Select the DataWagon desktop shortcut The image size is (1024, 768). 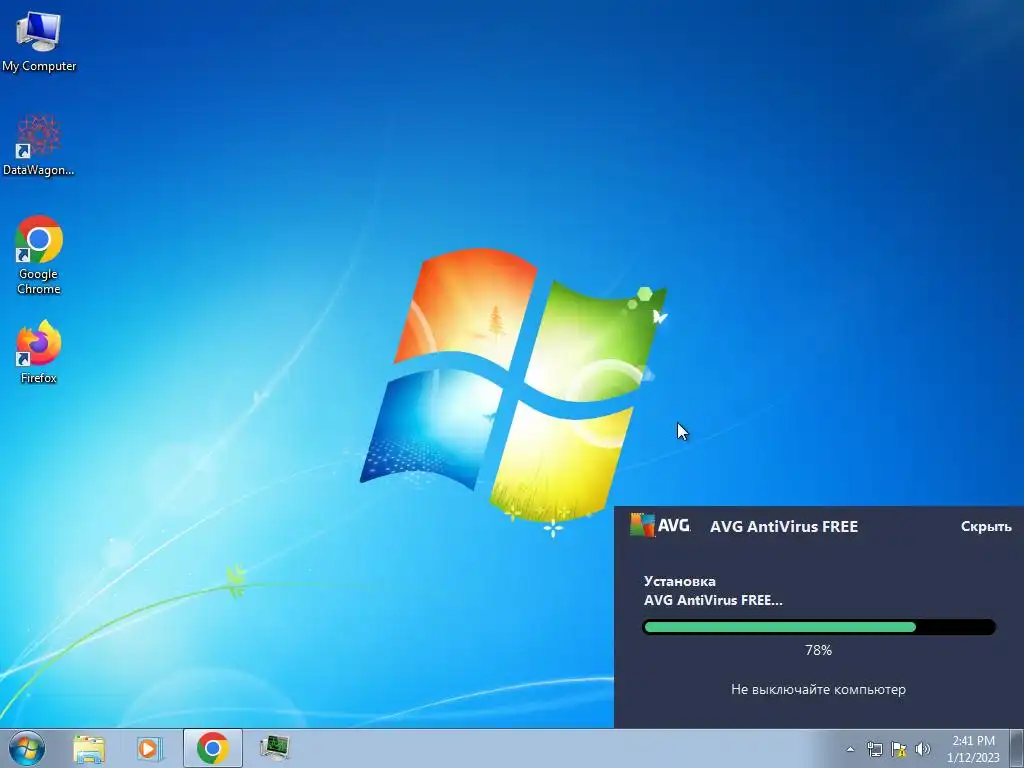tap(39, 145)
